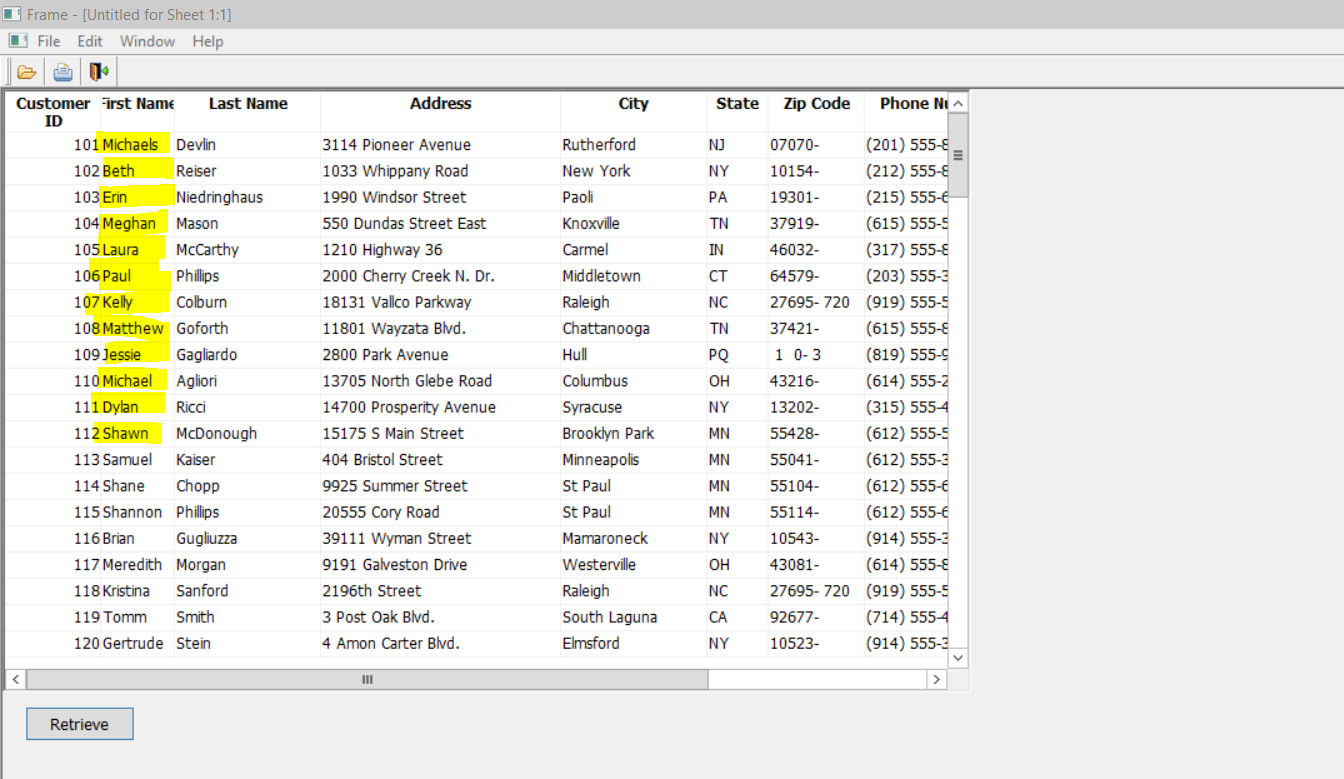1344x779 pixels.
Task: Click the vertical scrollbar down arrow
Action: 958,657
